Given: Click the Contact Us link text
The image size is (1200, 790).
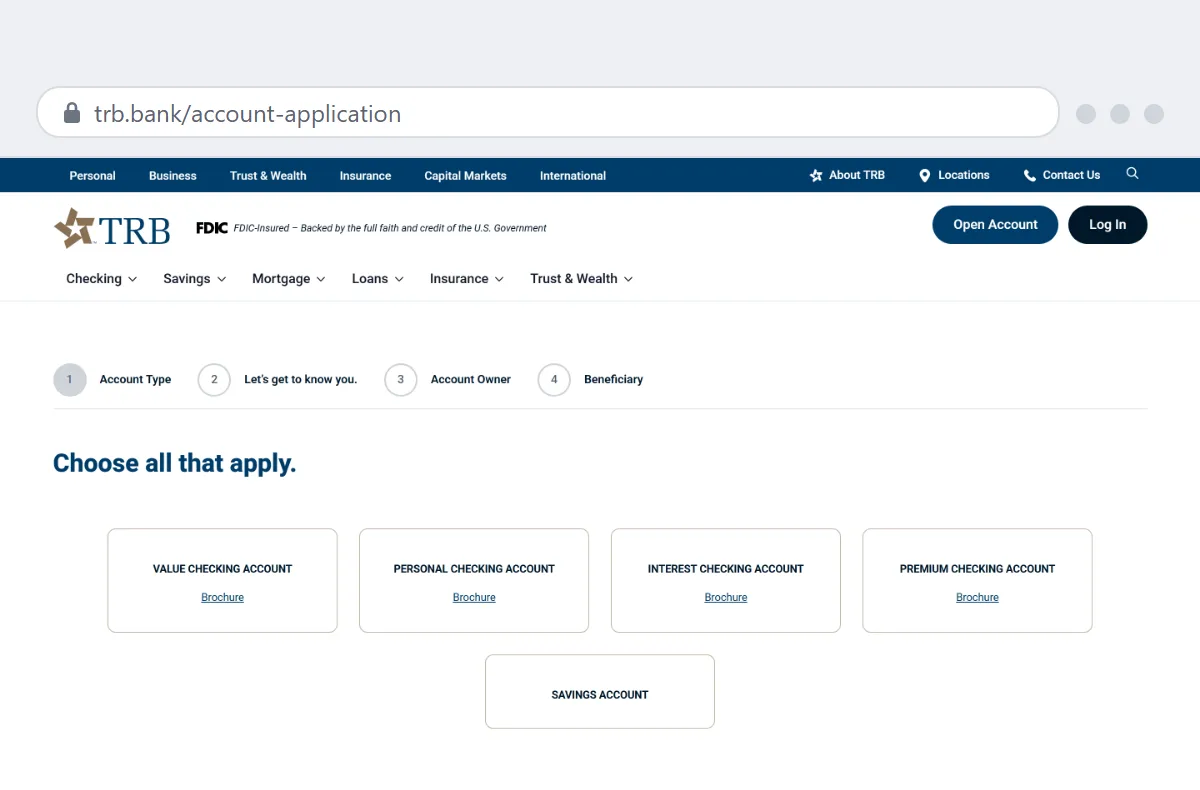Looking at the screenshot, I should click(x=1071, y=175).
